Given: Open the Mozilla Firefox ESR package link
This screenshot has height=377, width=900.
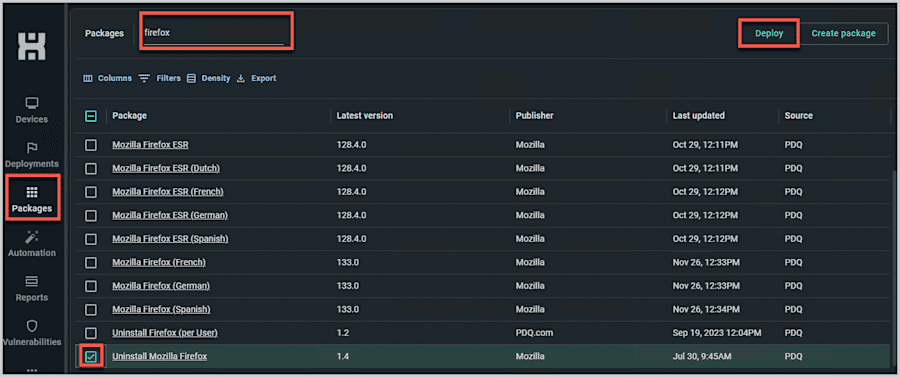Looking at the screenshot, I should click(x=150, y=145).
